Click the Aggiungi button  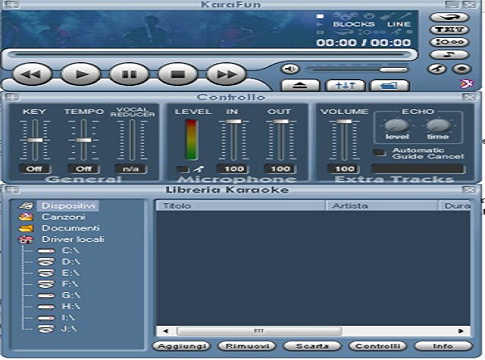tap(182, 346)
